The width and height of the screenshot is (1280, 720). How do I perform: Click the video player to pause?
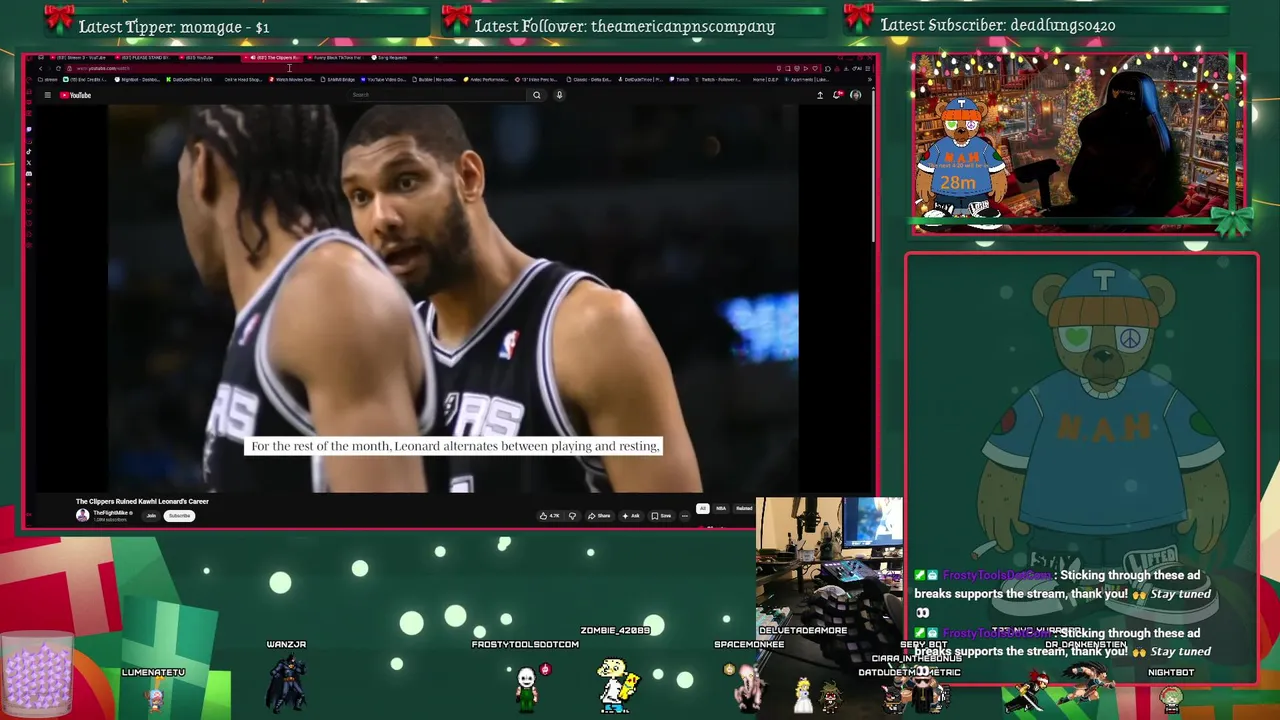(453, 298)
